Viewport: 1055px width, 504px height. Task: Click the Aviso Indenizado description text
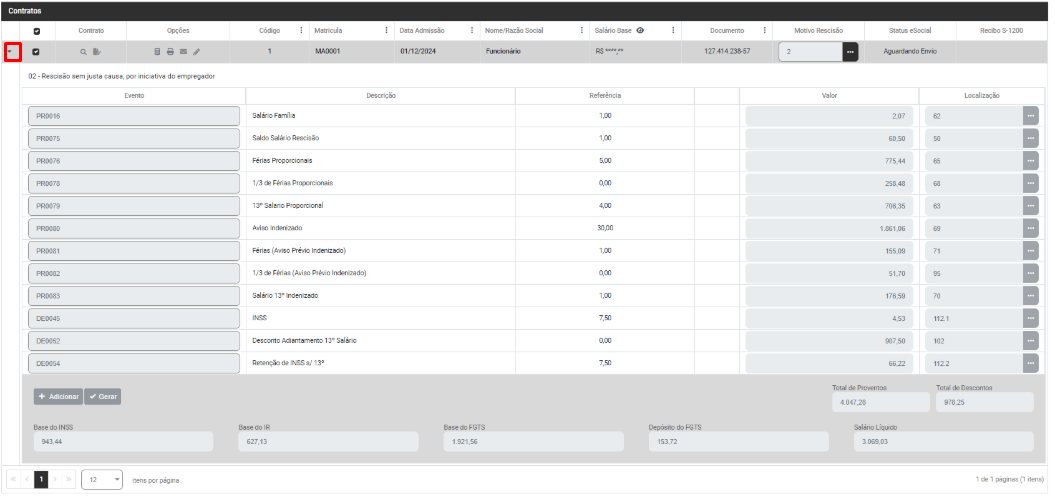coord(275,228)
